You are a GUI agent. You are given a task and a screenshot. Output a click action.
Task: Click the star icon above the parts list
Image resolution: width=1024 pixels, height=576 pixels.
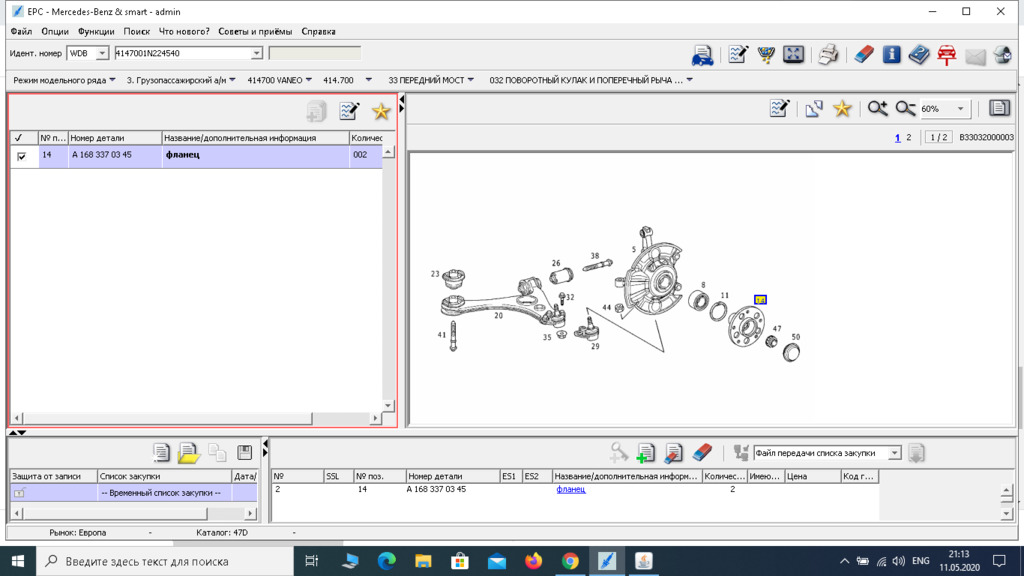pos(381,112)
